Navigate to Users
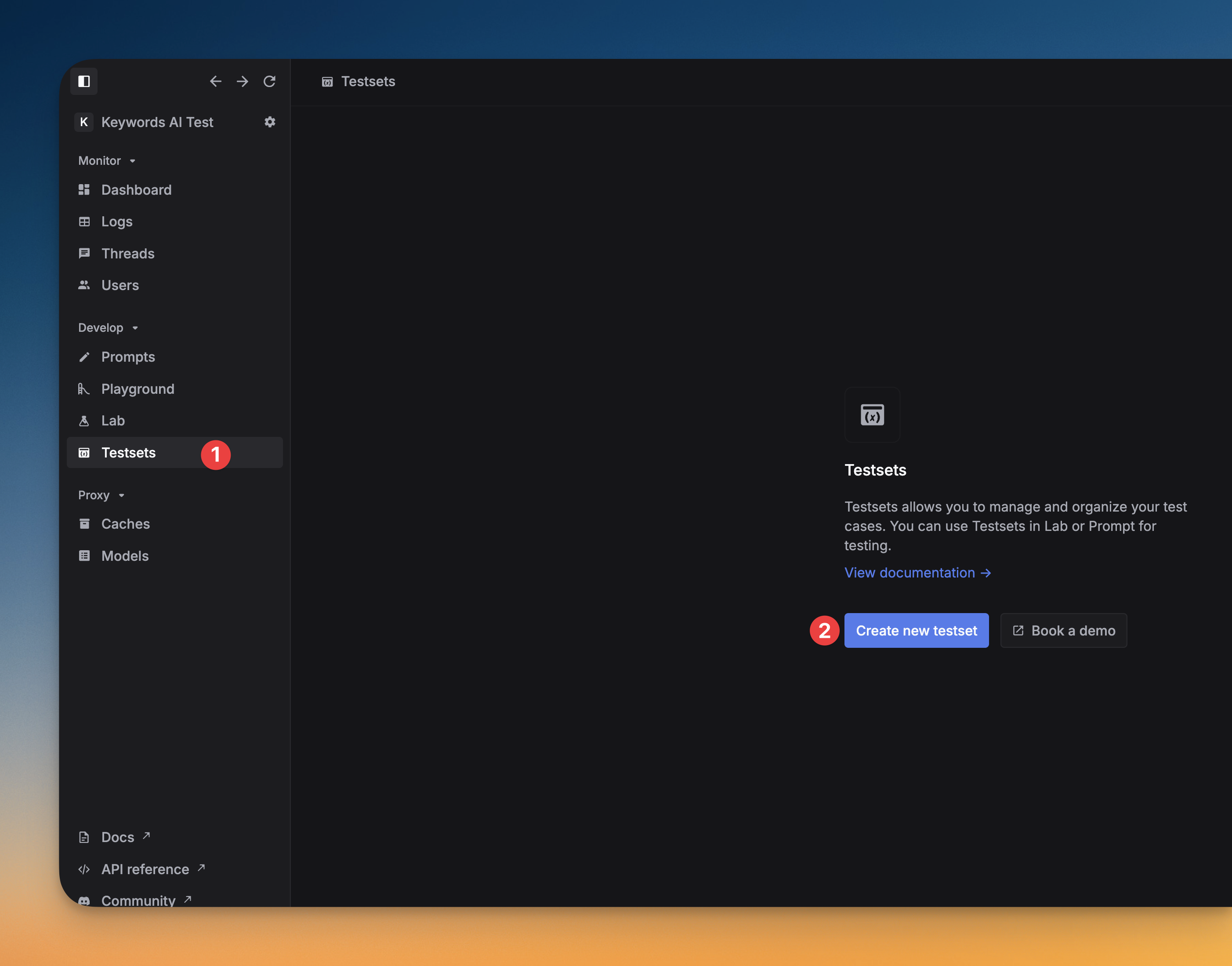 coord(175,285)
